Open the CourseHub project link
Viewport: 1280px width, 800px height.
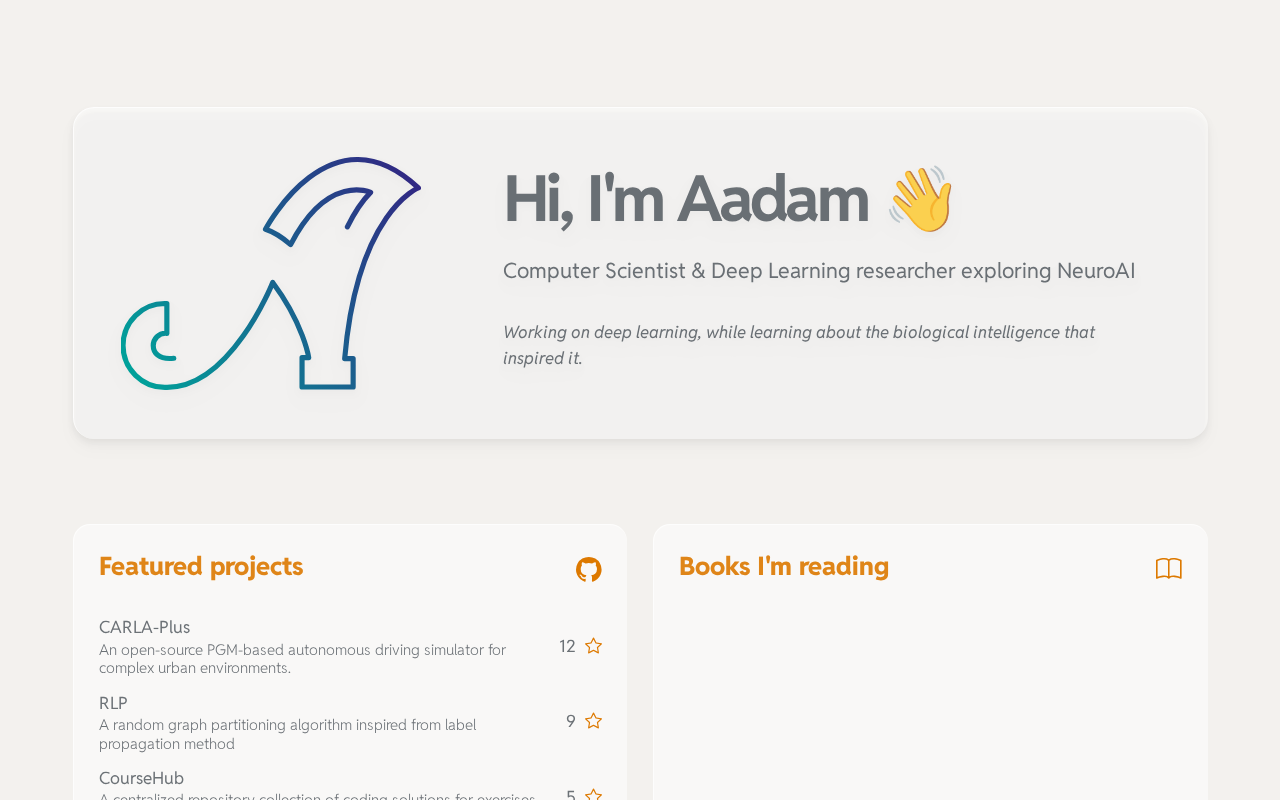click(x=141, y=778)
